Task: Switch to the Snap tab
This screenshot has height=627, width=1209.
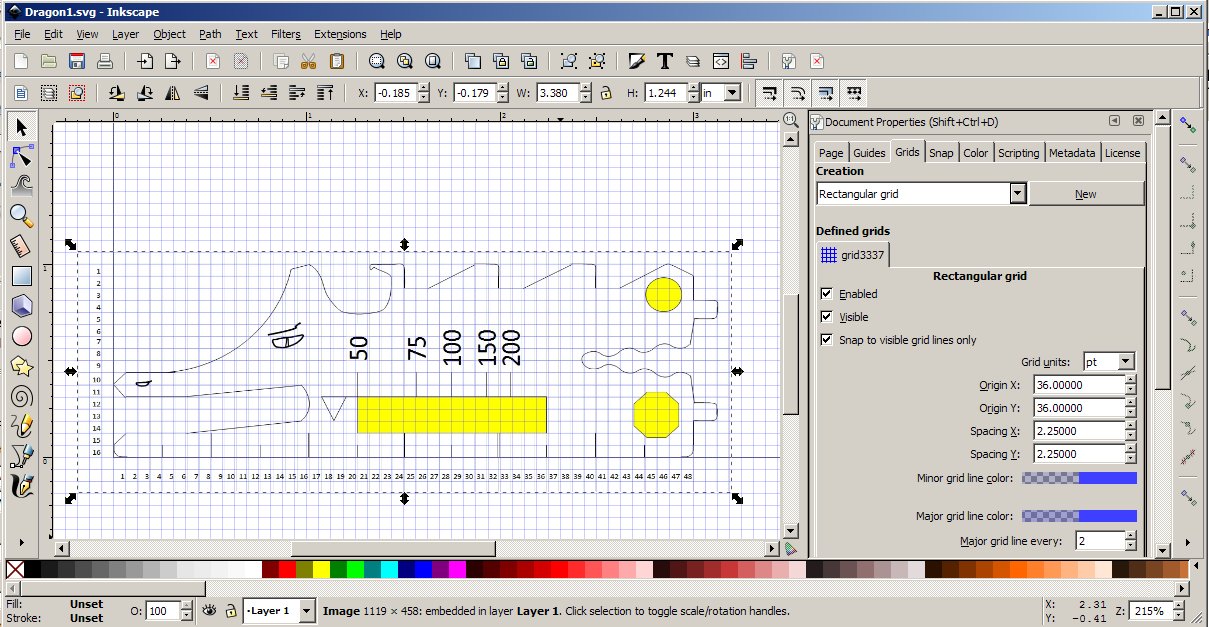Action: point(940,153)
